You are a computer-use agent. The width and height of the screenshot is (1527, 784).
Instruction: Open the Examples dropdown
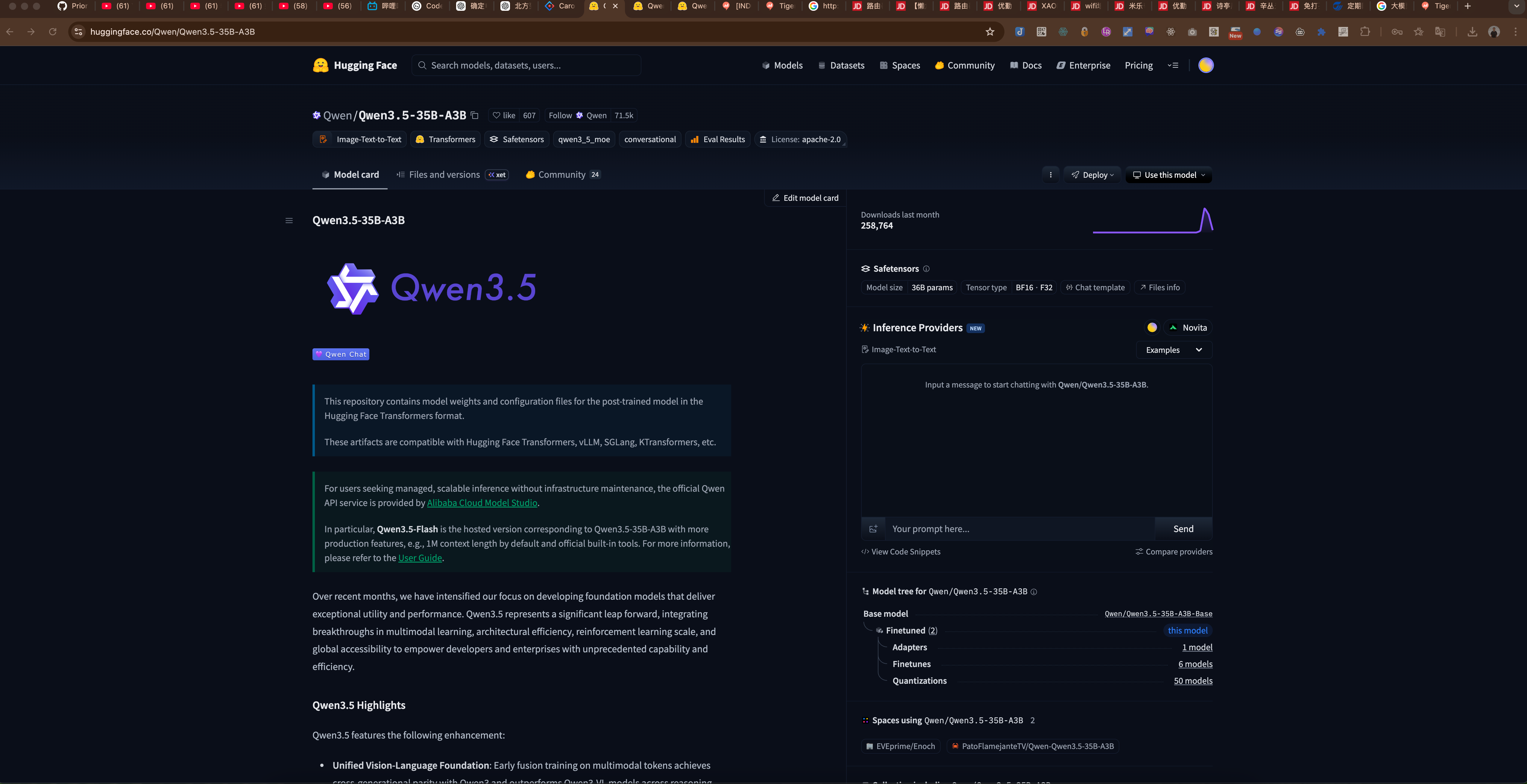point(1174,350)
